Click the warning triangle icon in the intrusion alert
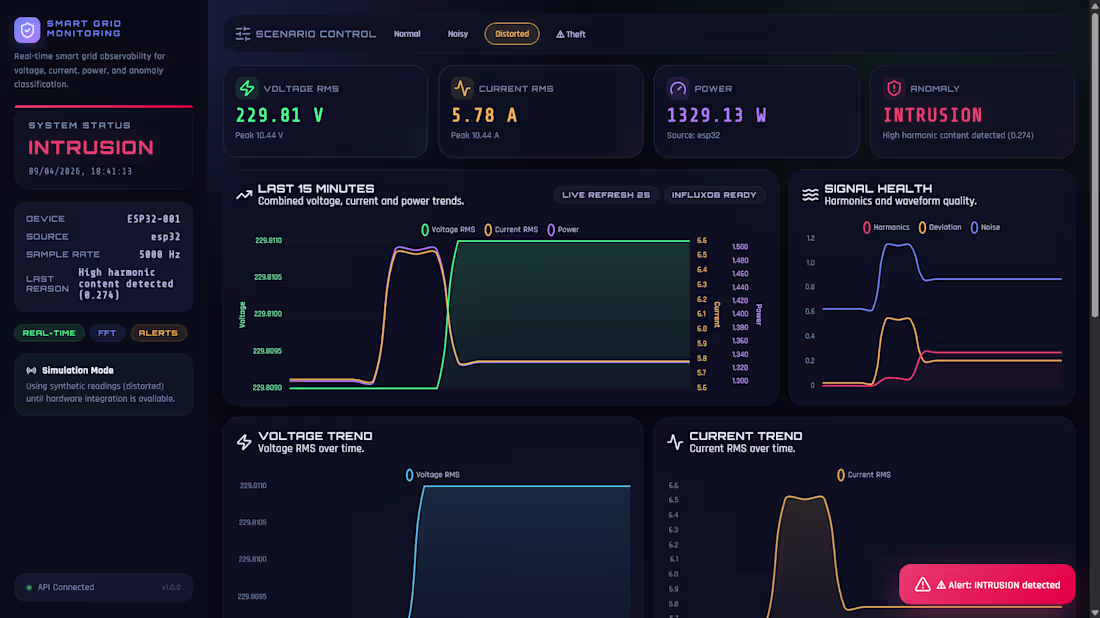Viewport: 1100px width, 618px height. (x=923, y=584)
